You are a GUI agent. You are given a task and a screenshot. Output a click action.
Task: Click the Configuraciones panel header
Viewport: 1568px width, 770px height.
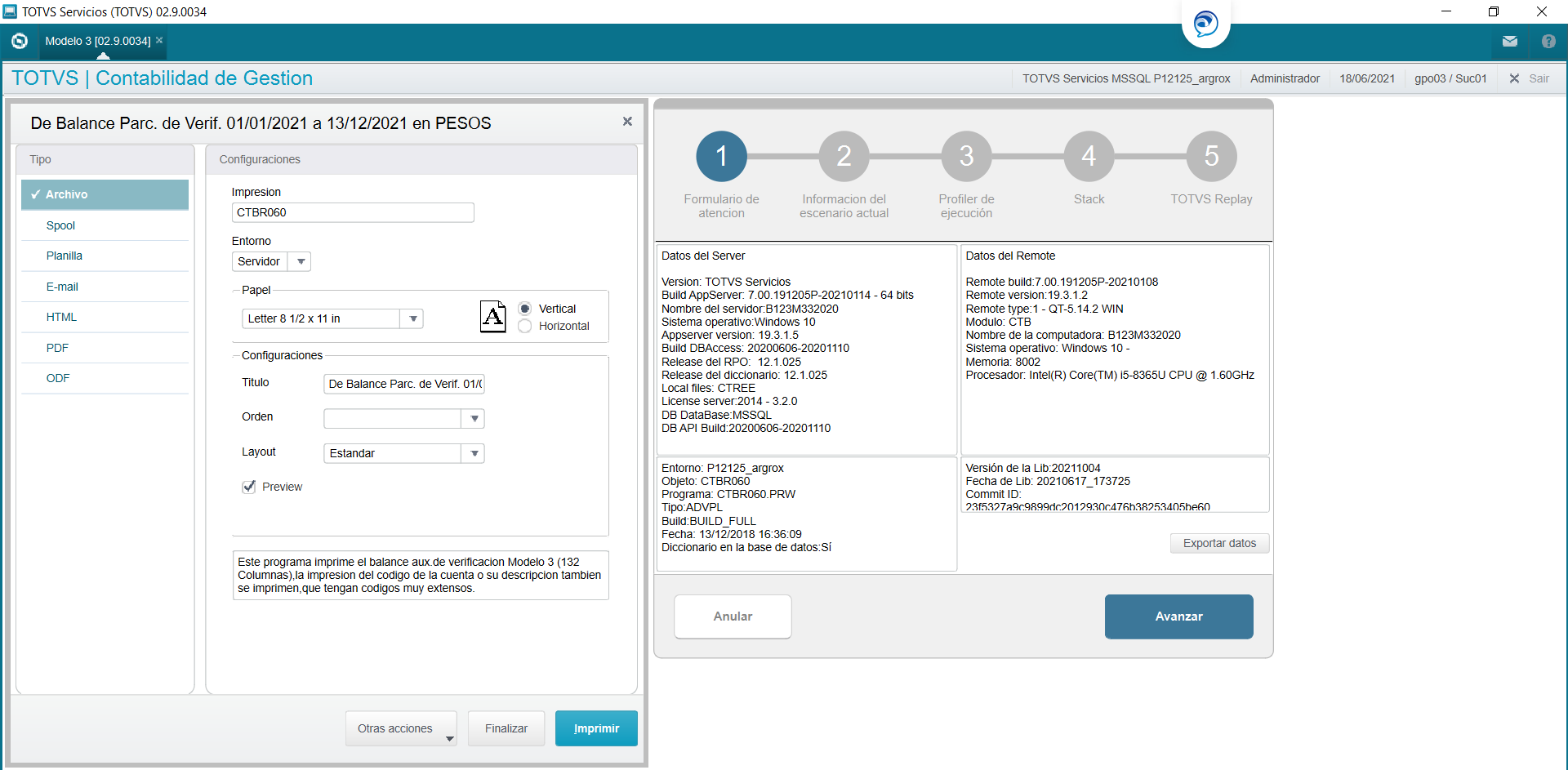421,159
